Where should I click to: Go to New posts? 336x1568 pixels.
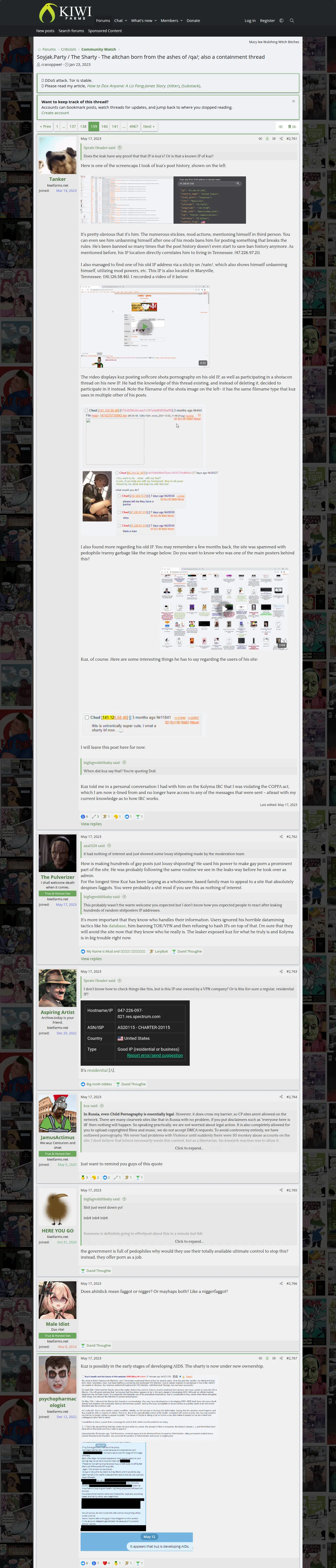click(45, 30)
